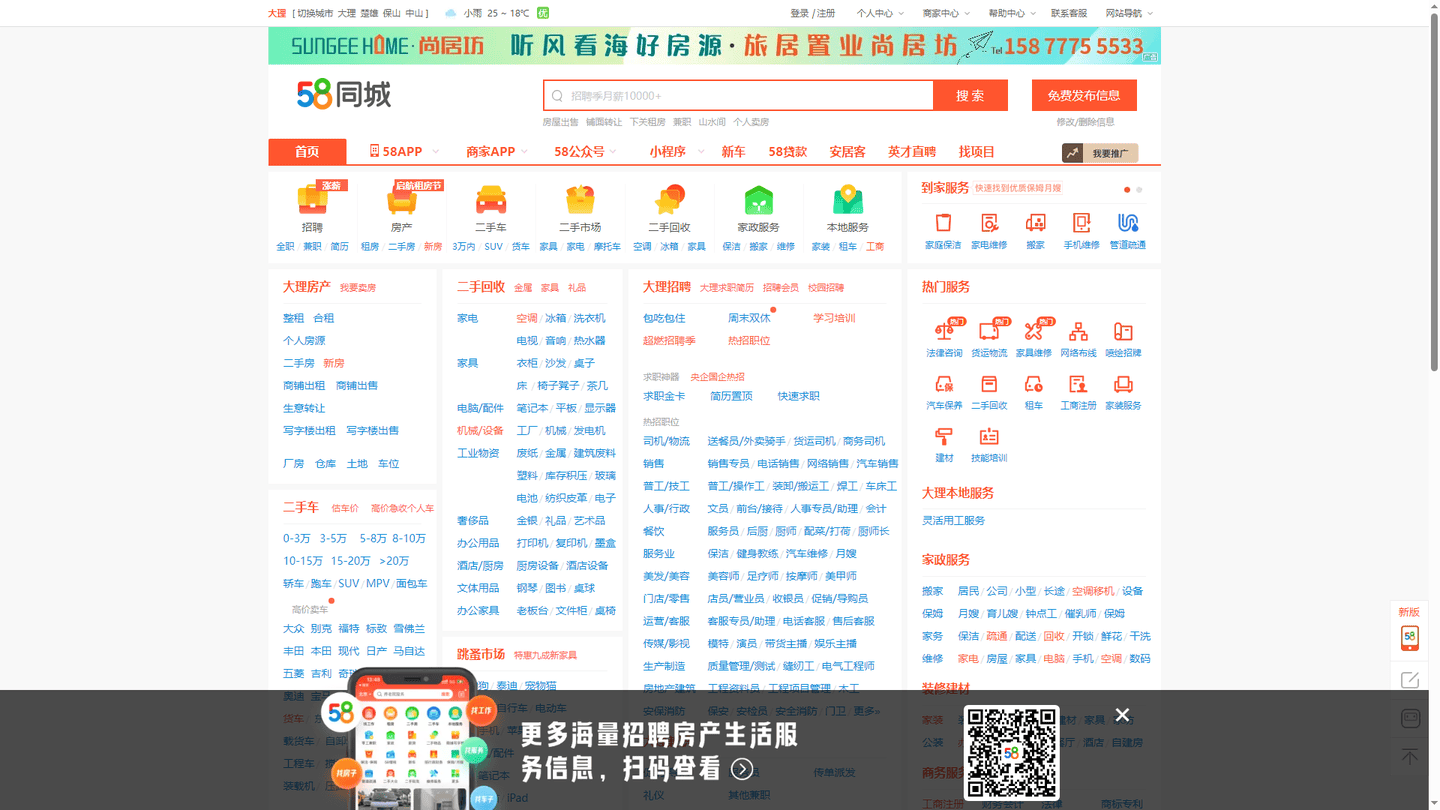Open the 建材 paint roller icon
The image size is (1440, 810).
944,436
